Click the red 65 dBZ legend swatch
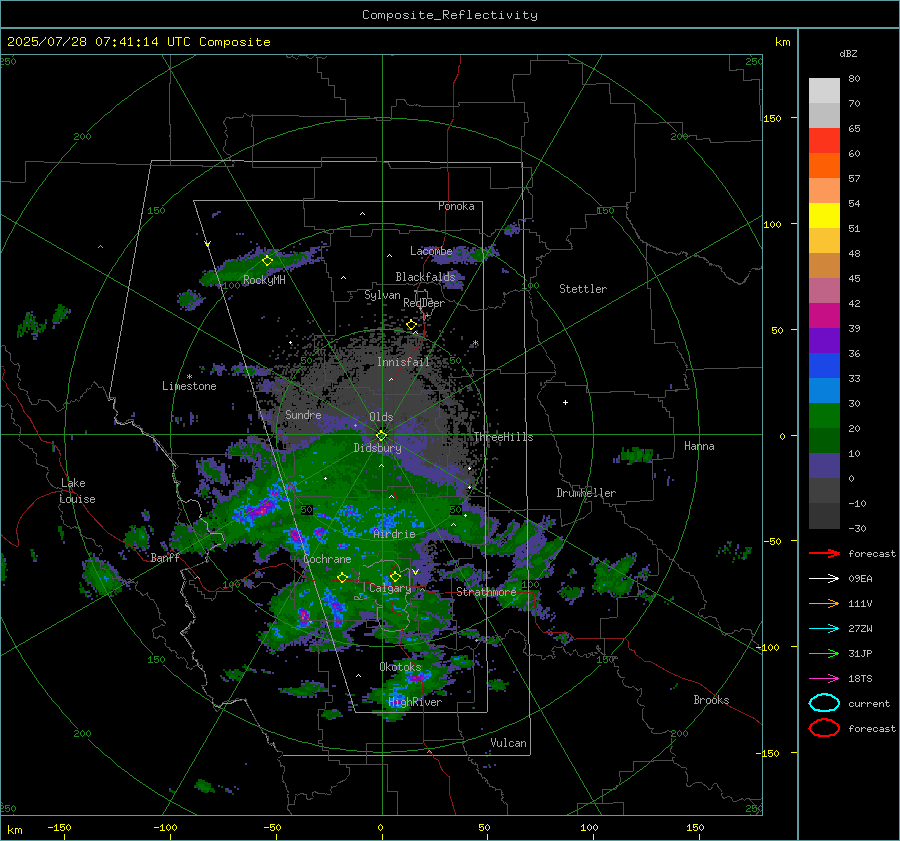The height and width of the screenshot is (841, 900). 824,141
